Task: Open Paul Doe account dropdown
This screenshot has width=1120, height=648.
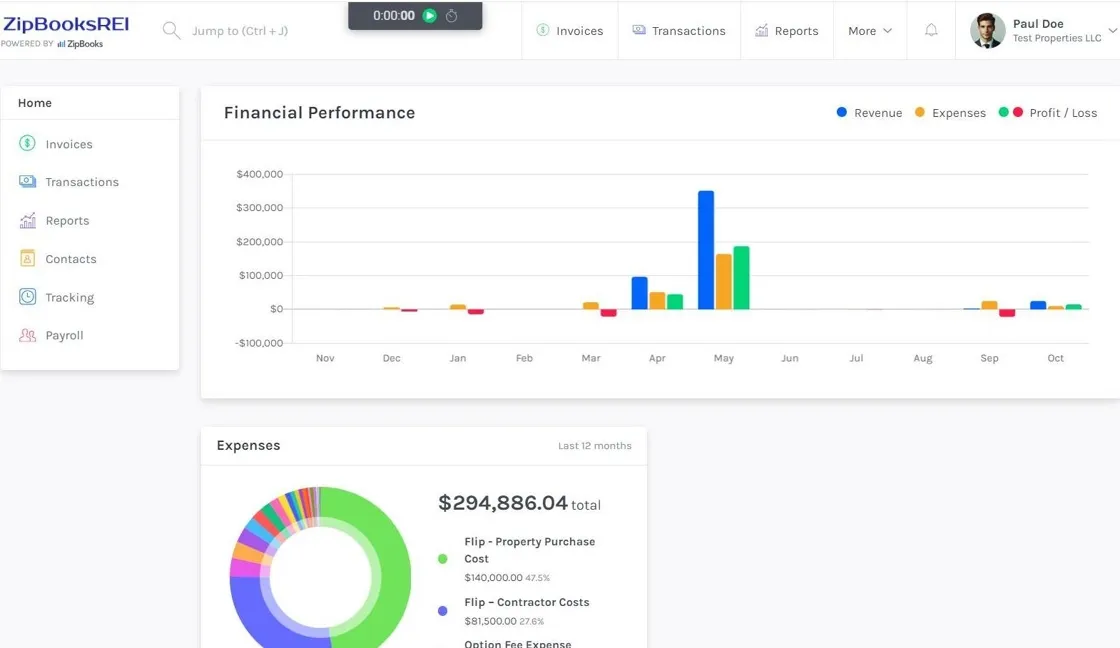Action: [x=1043, y=31]
